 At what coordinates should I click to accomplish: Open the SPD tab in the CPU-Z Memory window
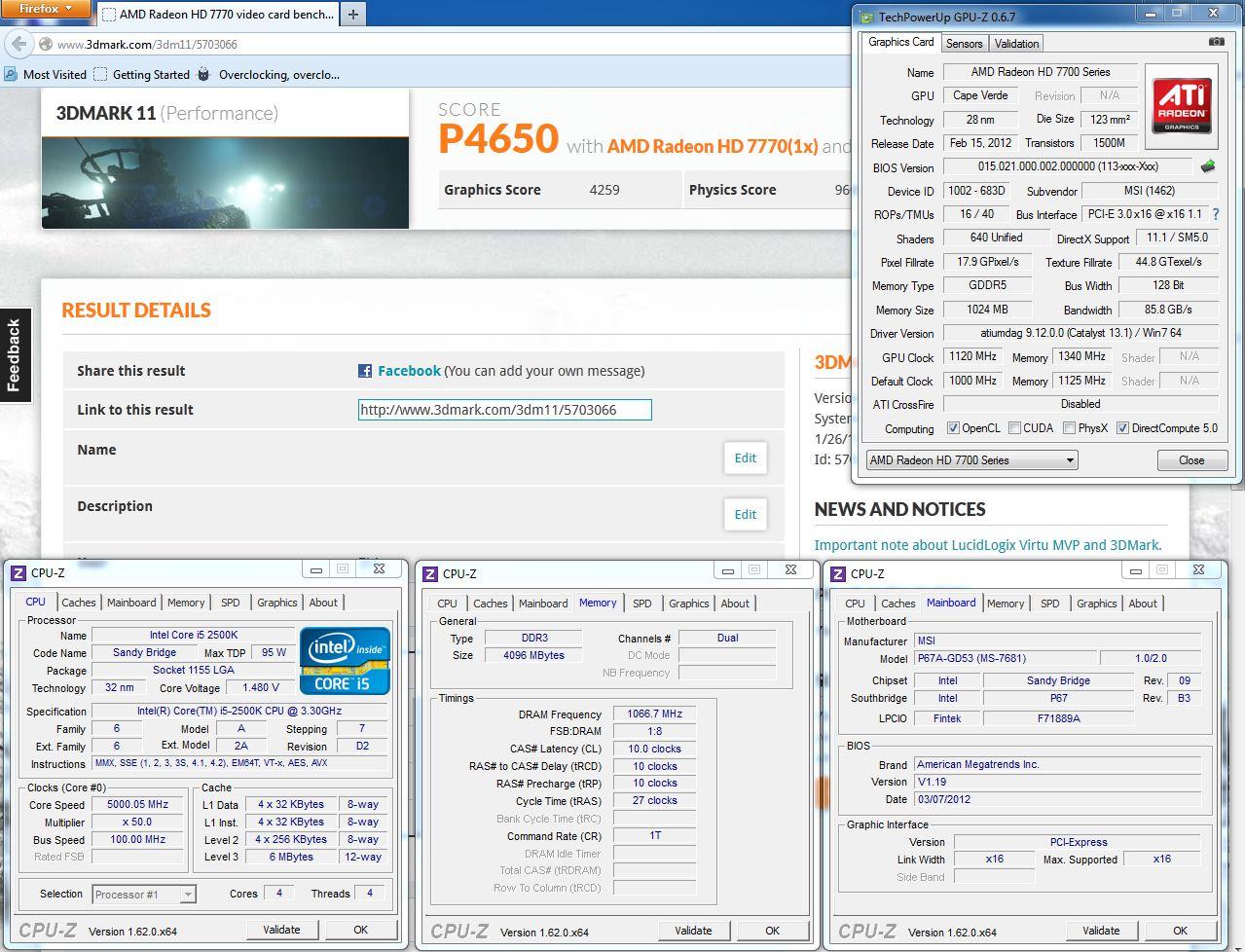coord(642,604)
